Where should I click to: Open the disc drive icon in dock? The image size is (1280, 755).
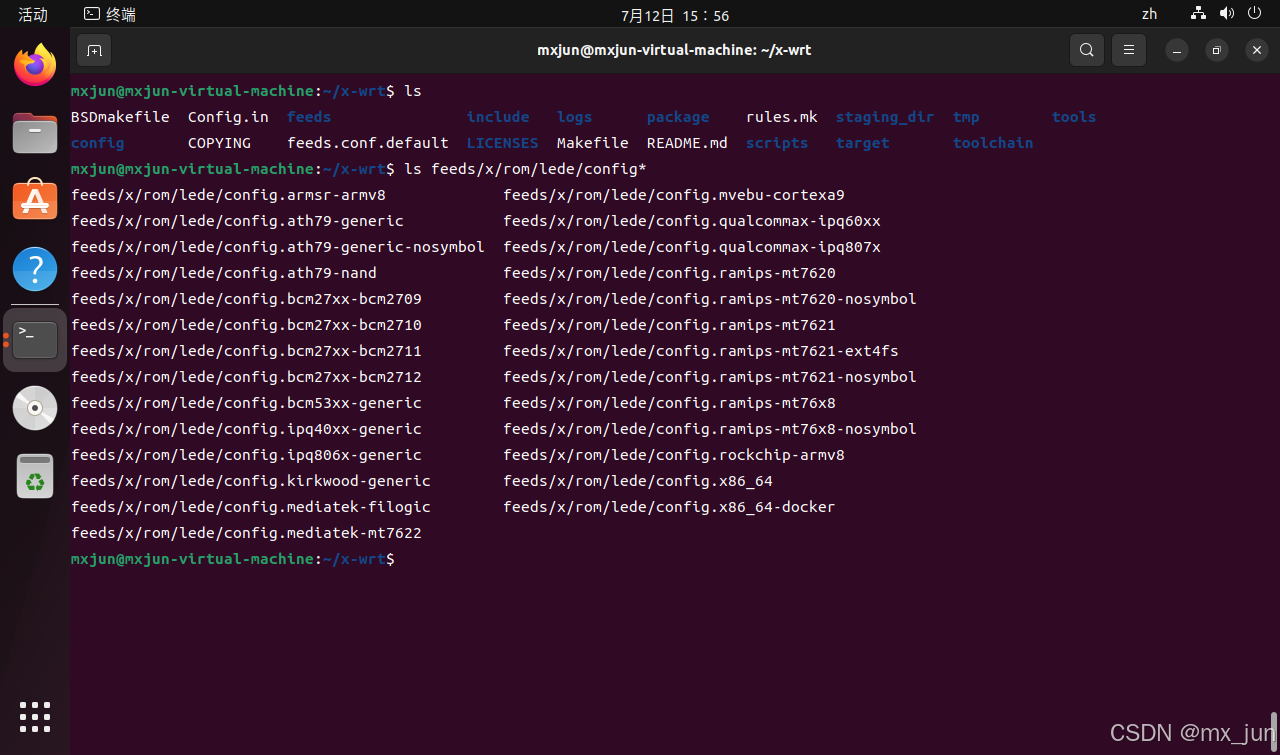[x=35, y=408]
